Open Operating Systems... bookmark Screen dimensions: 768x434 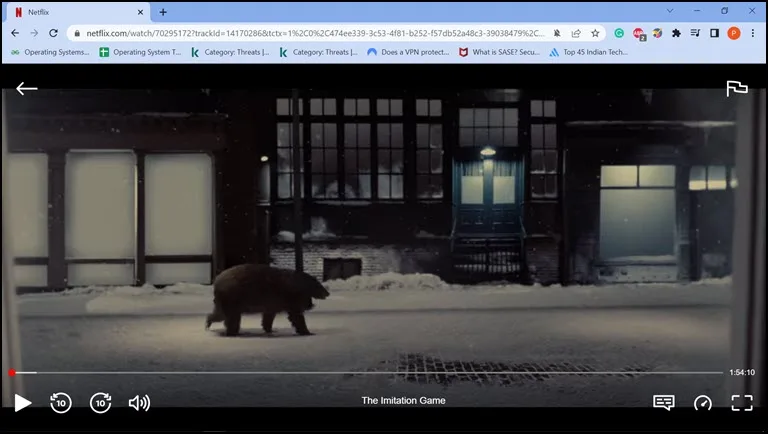click(x=50, y=52)
